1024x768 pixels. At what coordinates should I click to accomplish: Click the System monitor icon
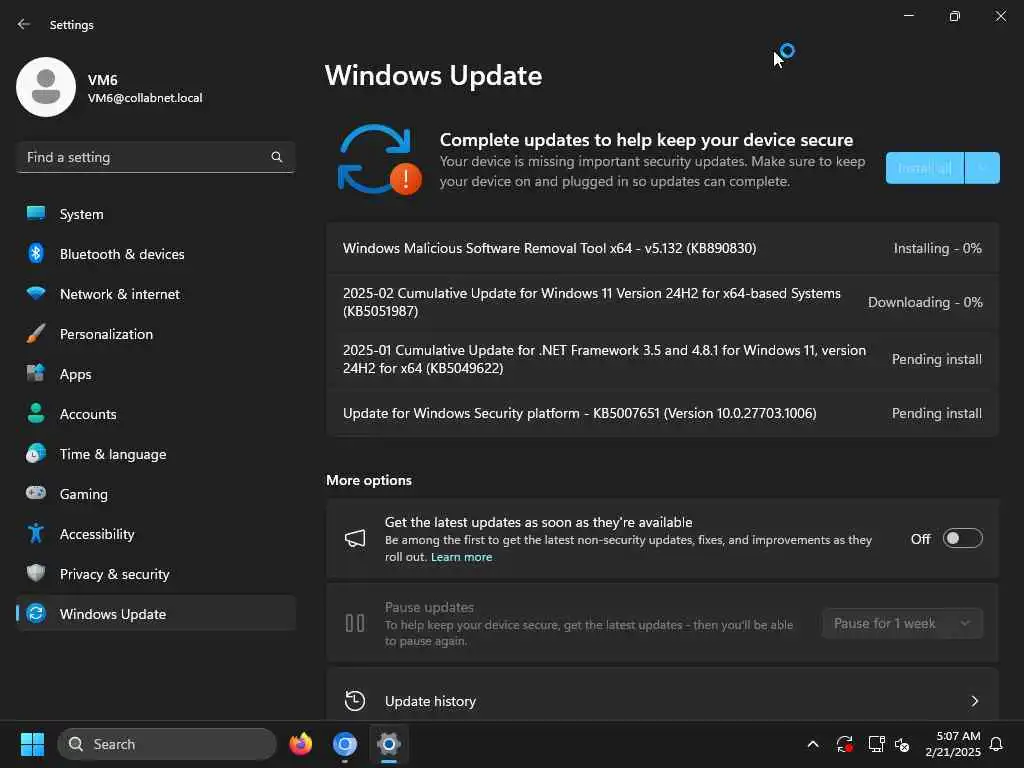pos(36,214)
